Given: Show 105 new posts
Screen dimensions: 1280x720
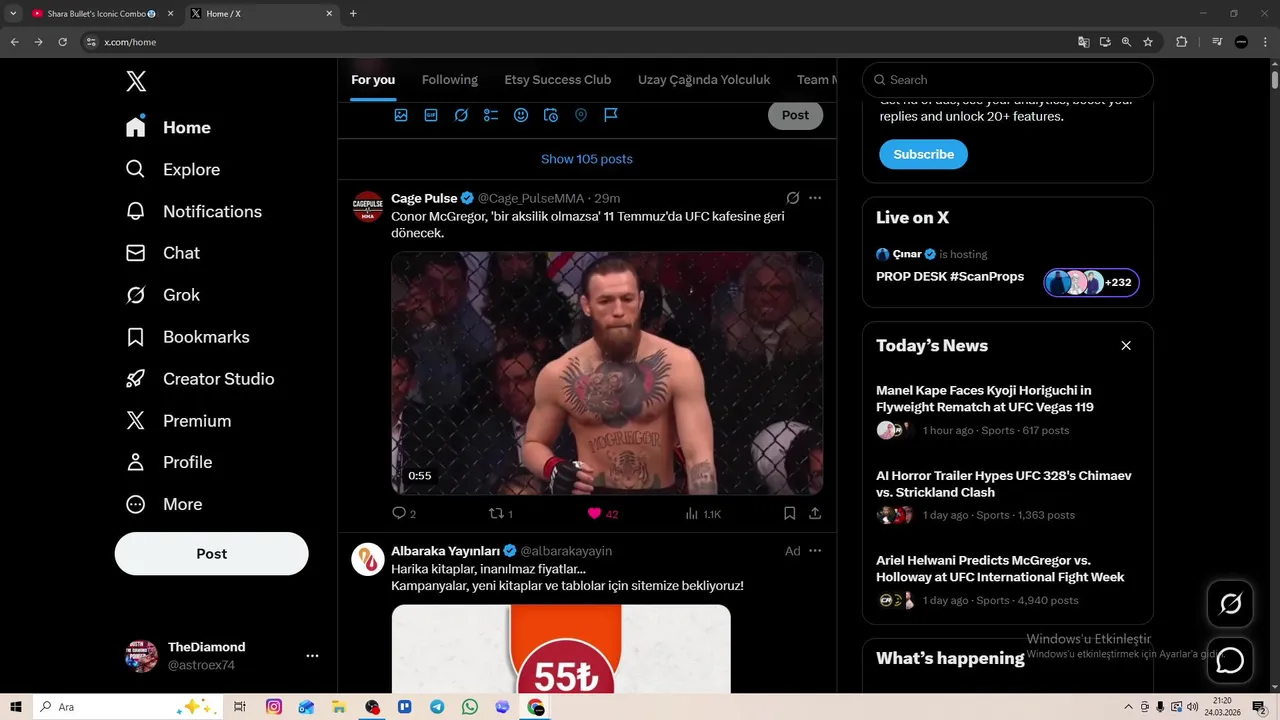Looking at the screenshot, I should pyautogui.click(x=587, y=159).
